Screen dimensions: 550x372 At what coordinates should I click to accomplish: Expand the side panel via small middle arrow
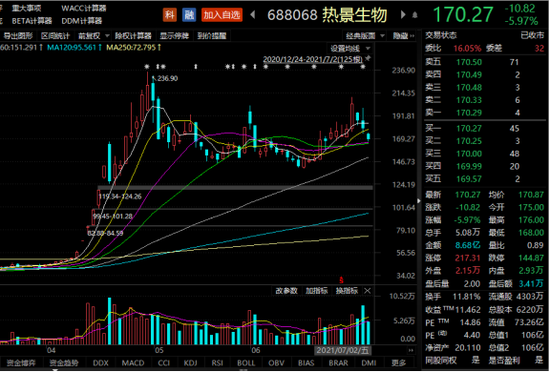pos(418,201)
